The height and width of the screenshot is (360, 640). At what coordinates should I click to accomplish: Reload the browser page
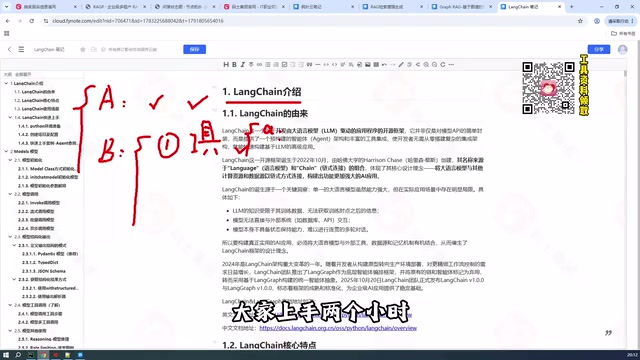point(31,21)
